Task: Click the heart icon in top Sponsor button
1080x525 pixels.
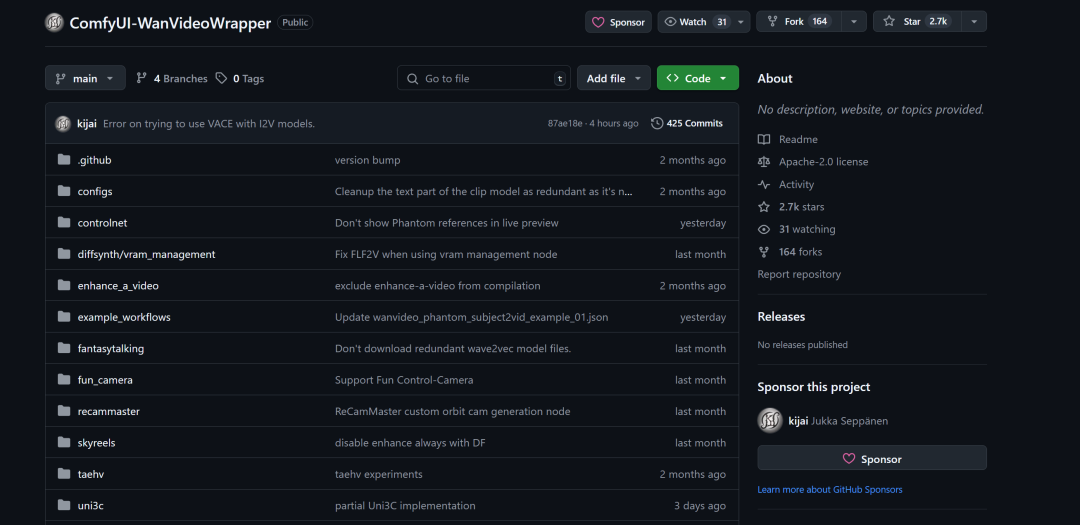Action: [599, 22]
